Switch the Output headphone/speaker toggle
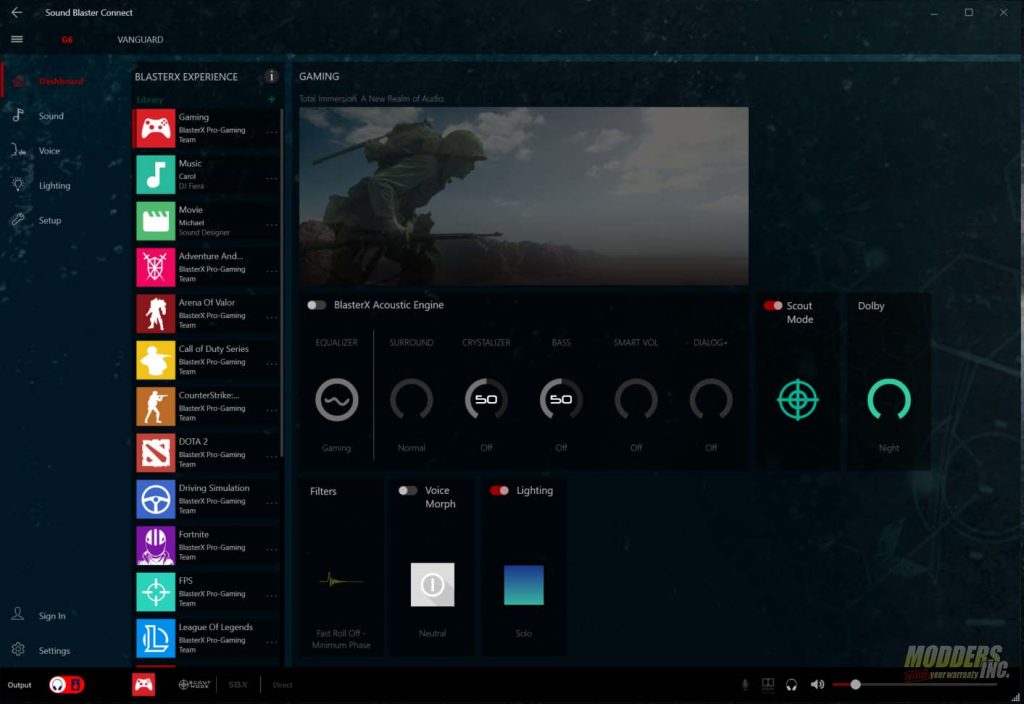1024x704 pixels. [x=67, y=684]
